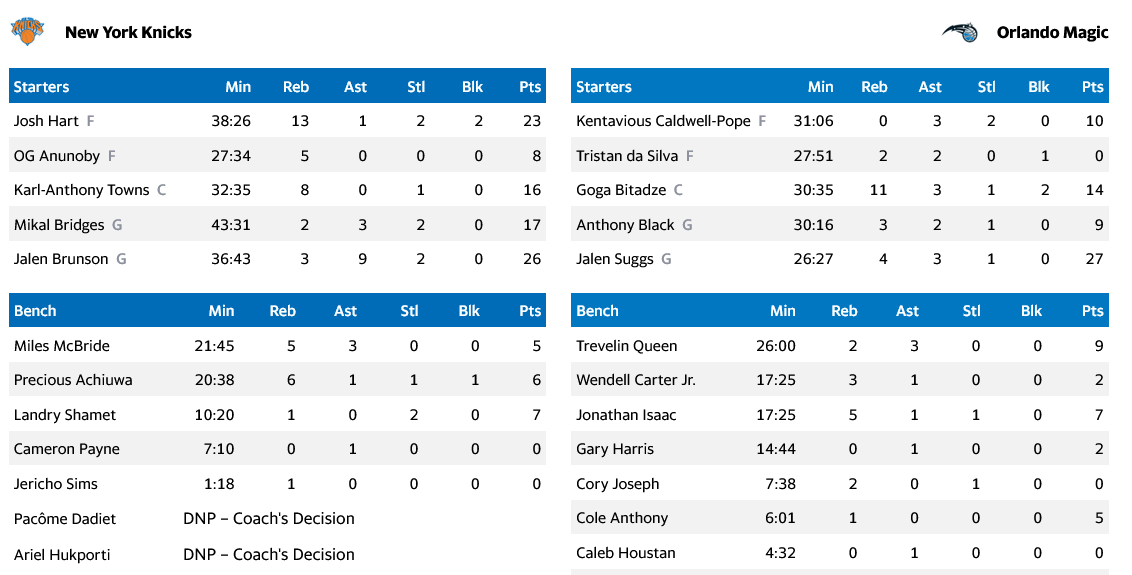1132x575 pixels.
Task: Click the Orlando Magic logo
Action: pos(961,32)
